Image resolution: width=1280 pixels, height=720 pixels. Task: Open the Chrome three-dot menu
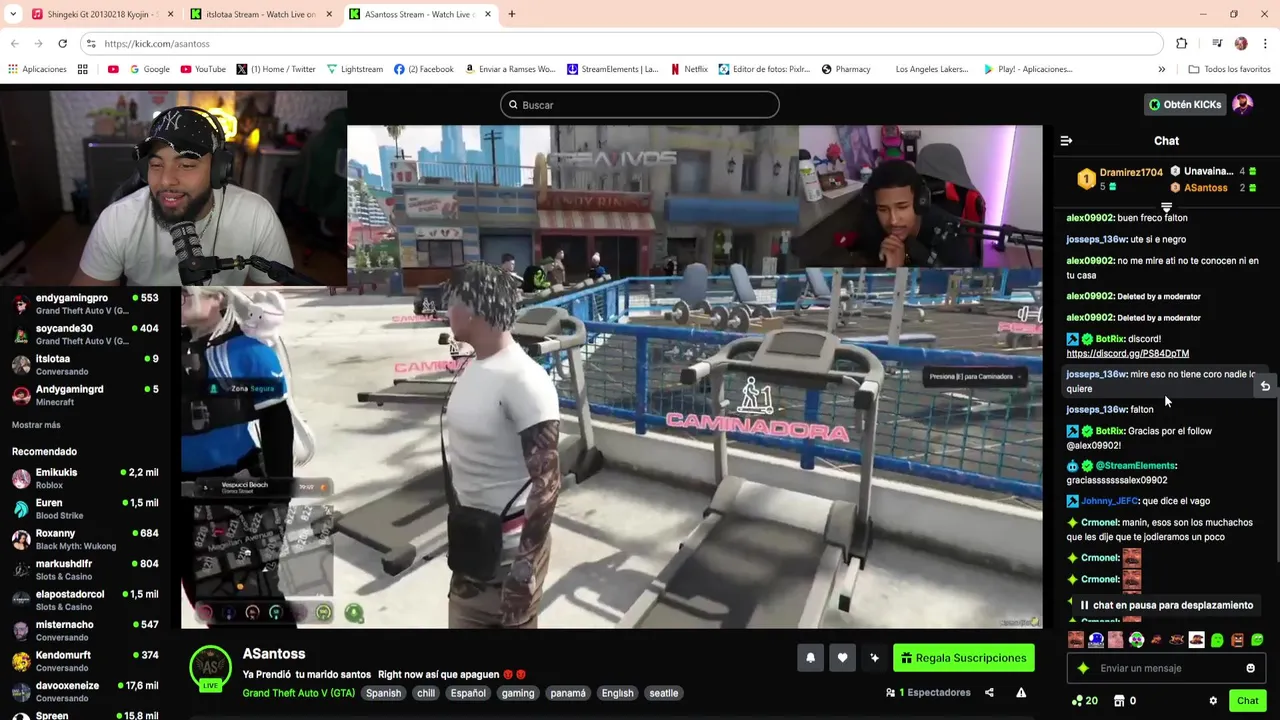pyautogui.click(x=1266, y=44)
